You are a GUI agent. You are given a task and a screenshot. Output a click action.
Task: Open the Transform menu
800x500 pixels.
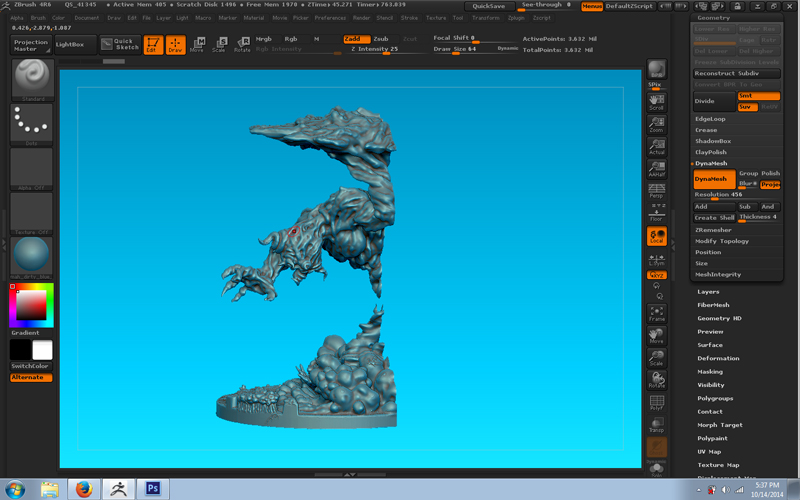485,18
